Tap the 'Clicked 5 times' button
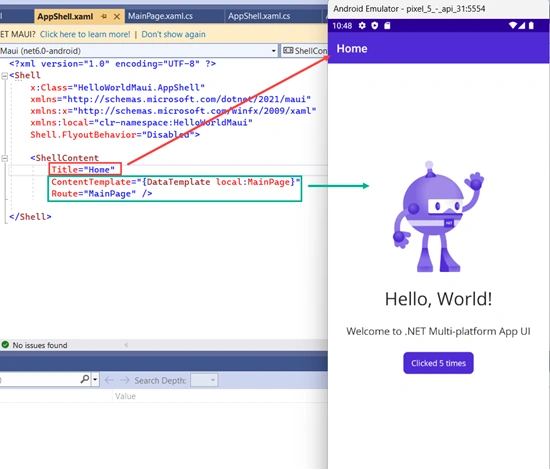550x470 pixels. [x=438, y=363]
